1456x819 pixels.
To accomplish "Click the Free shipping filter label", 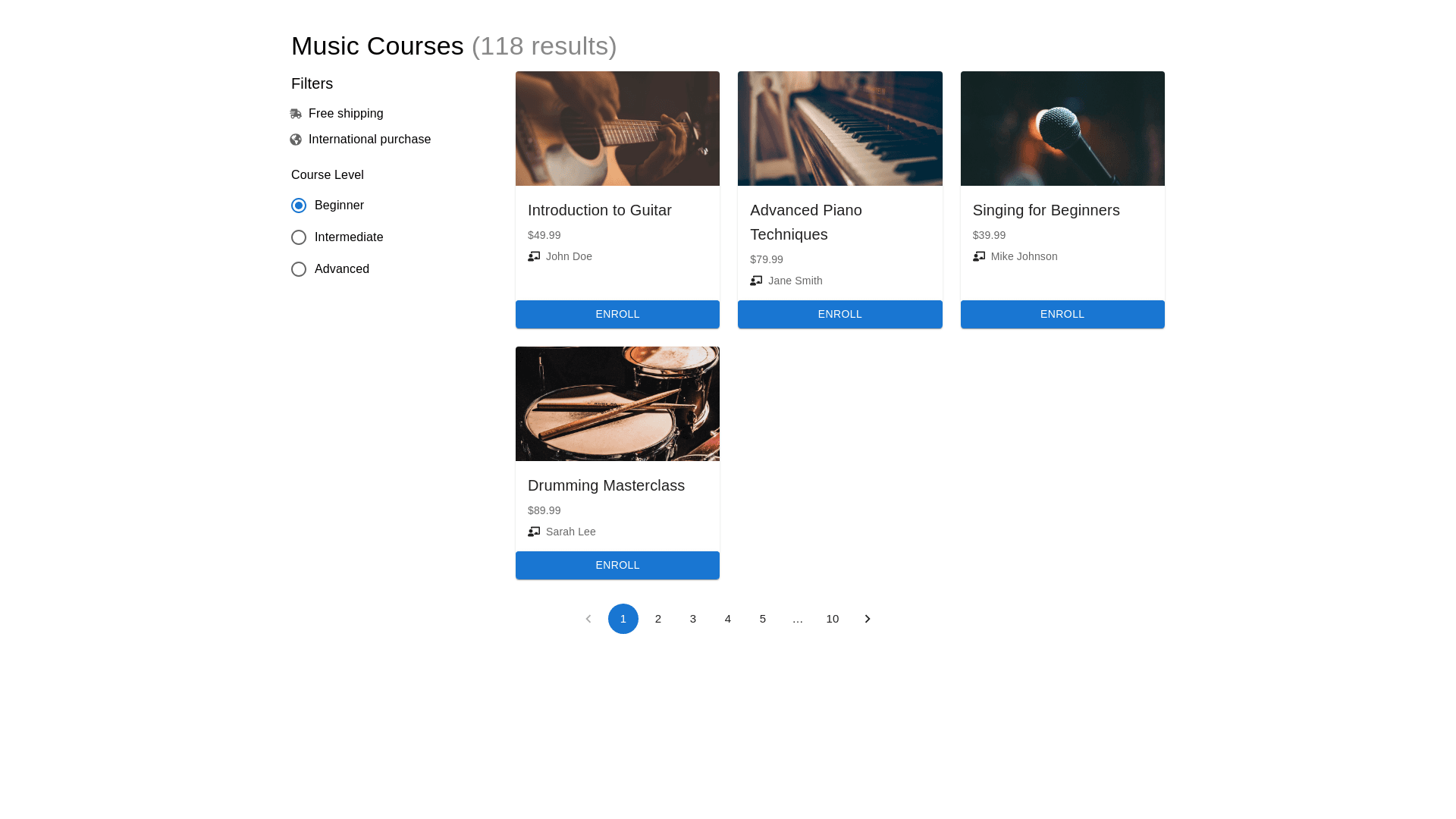I will [346, 114].
